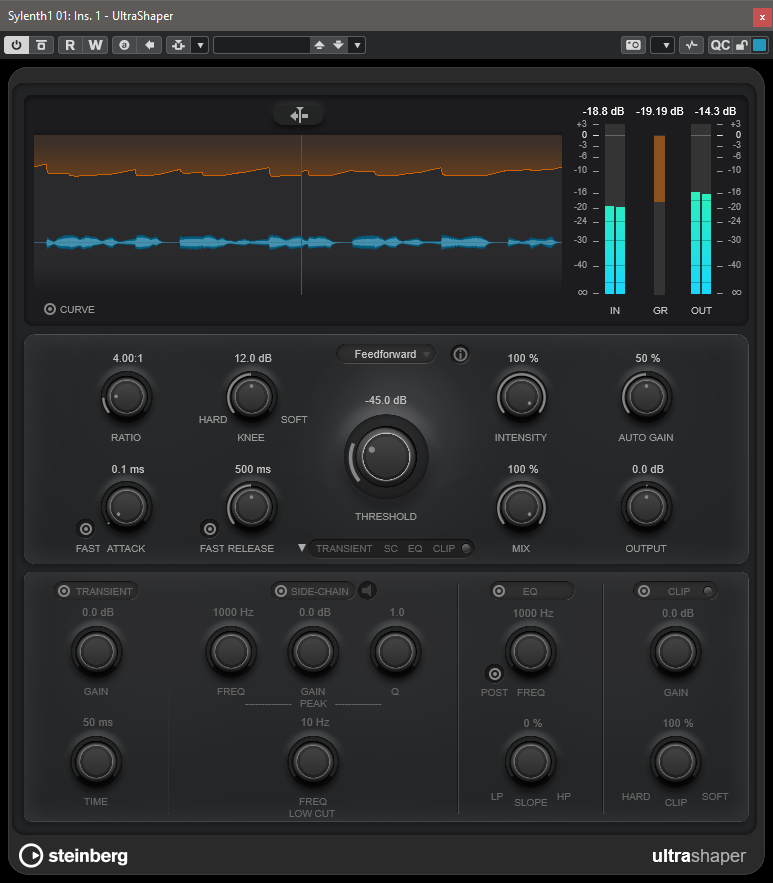This screenshot has height=883, width=773.
Task: Open the preset browser dropdown arrow
Action: point(357,45)
